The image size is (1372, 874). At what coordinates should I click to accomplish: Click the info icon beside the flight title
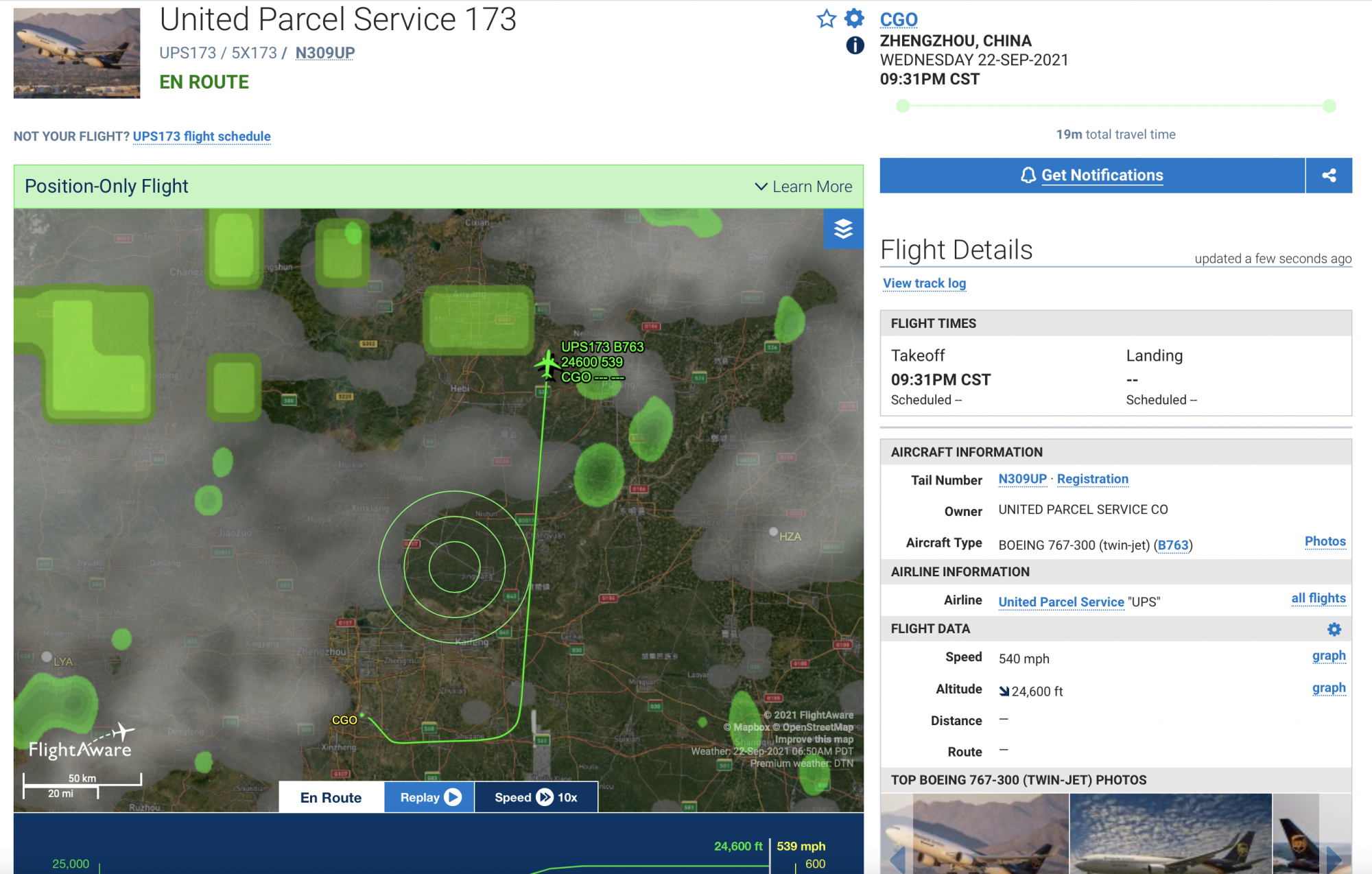855,45
